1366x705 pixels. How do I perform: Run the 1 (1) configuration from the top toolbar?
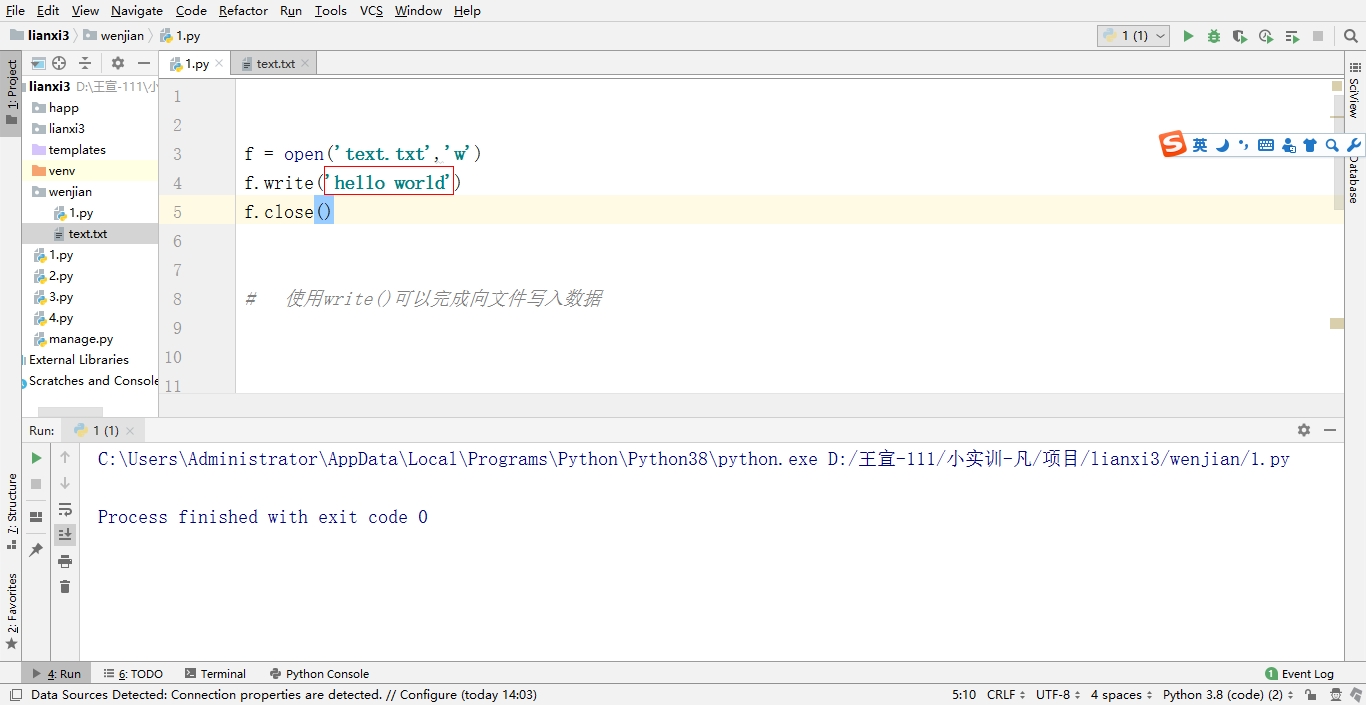click(x=1188, y=36)
